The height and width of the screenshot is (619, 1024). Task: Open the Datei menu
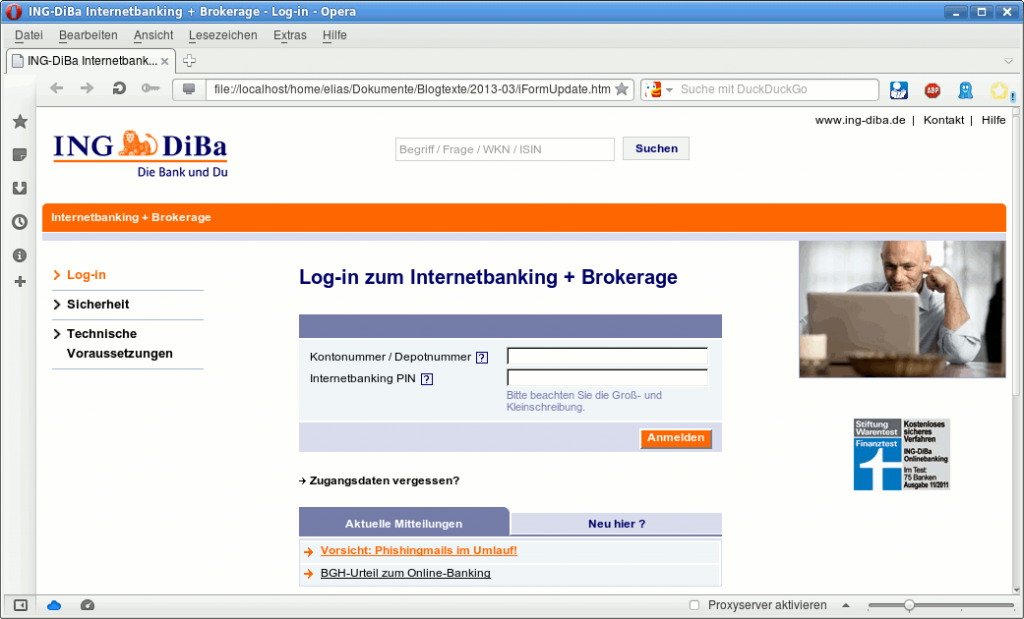tap(29, 35)
